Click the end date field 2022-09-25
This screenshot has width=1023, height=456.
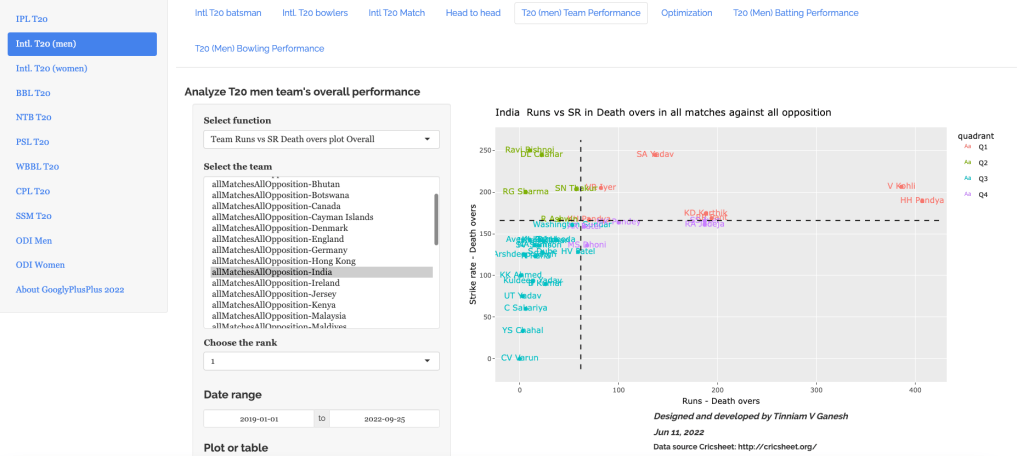(x=384, y=419)
